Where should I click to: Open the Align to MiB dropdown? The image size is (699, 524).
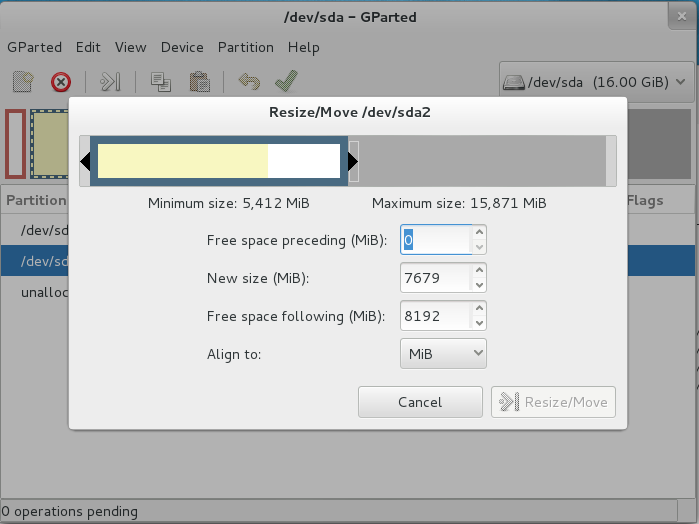(443, 354)
